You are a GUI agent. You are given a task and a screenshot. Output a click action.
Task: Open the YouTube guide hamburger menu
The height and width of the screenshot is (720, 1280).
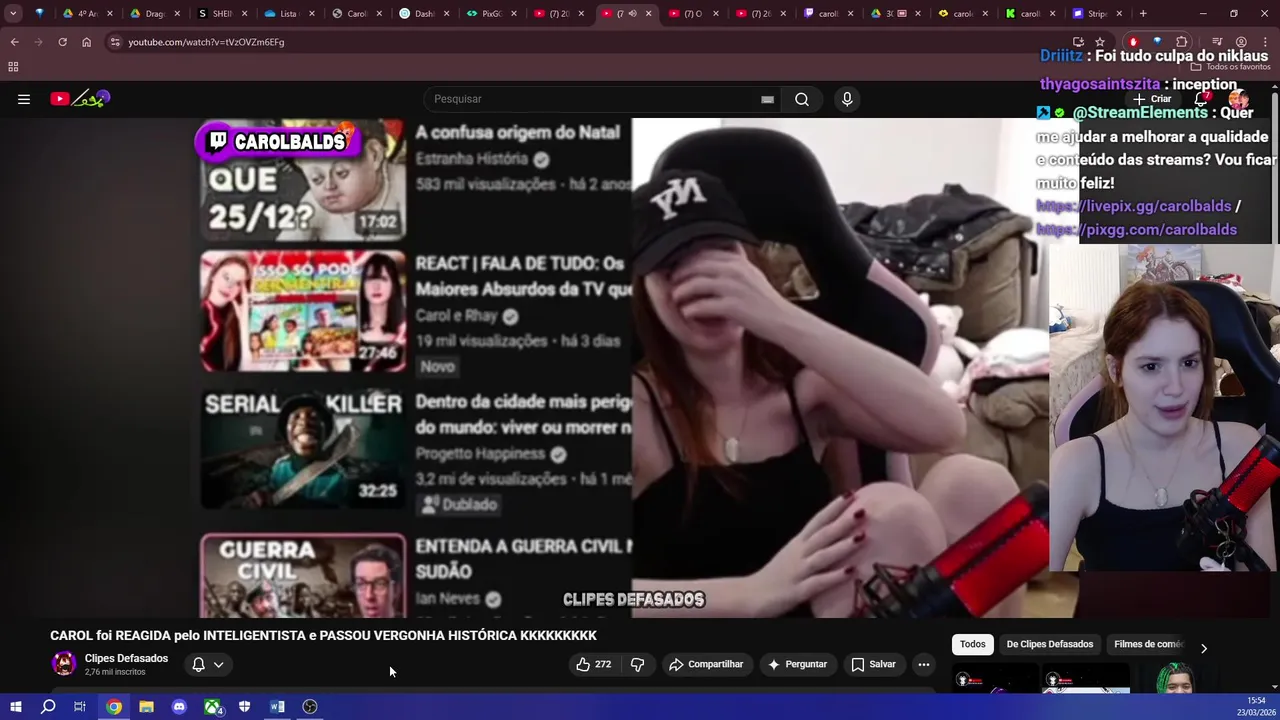(24, 99)
